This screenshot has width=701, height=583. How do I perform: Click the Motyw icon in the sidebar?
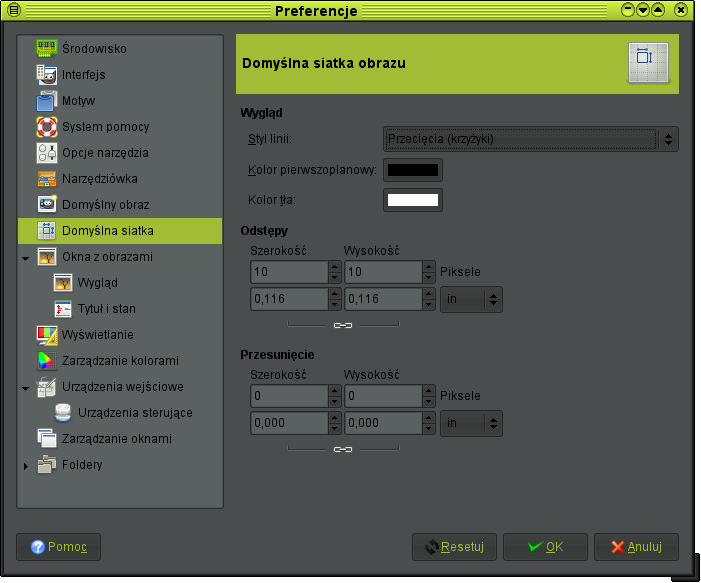[47, 100]
